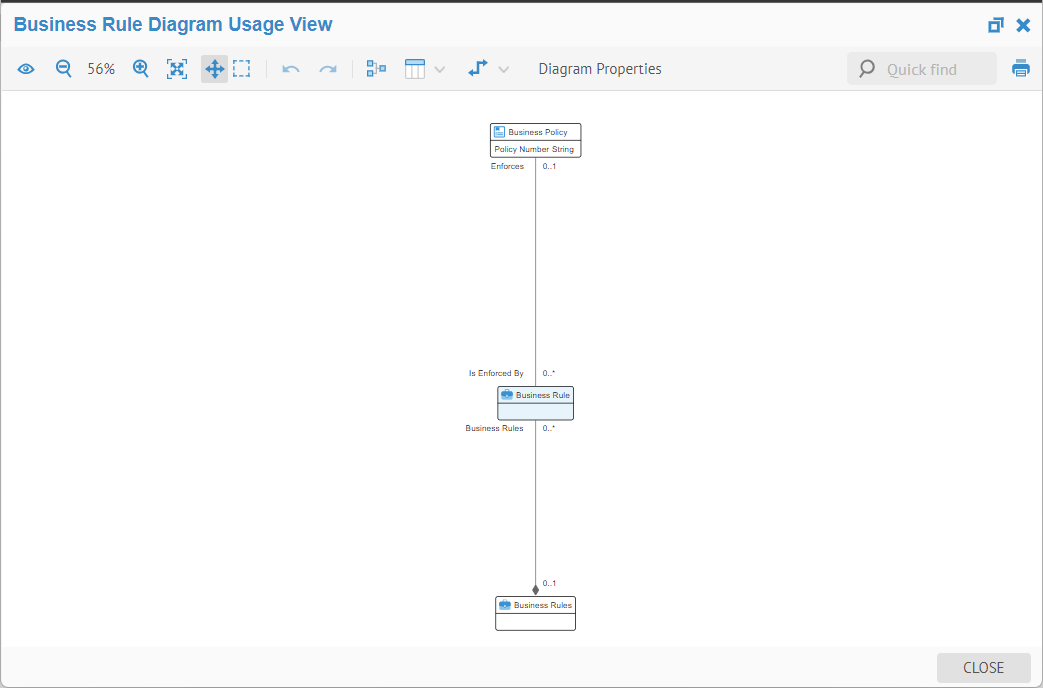Image resolution: width=1043 pixels, height=688 pixels.
Task: Toggle the pan move tool
Action: pyautogui.click(x=214, y=69)
